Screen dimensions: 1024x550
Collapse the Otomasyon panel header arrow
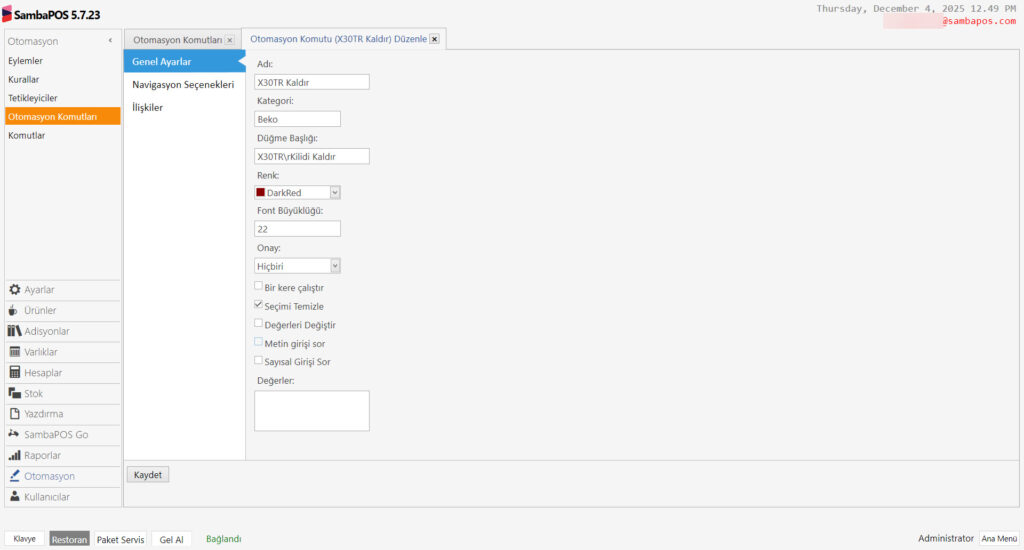[x=110, y=41]
